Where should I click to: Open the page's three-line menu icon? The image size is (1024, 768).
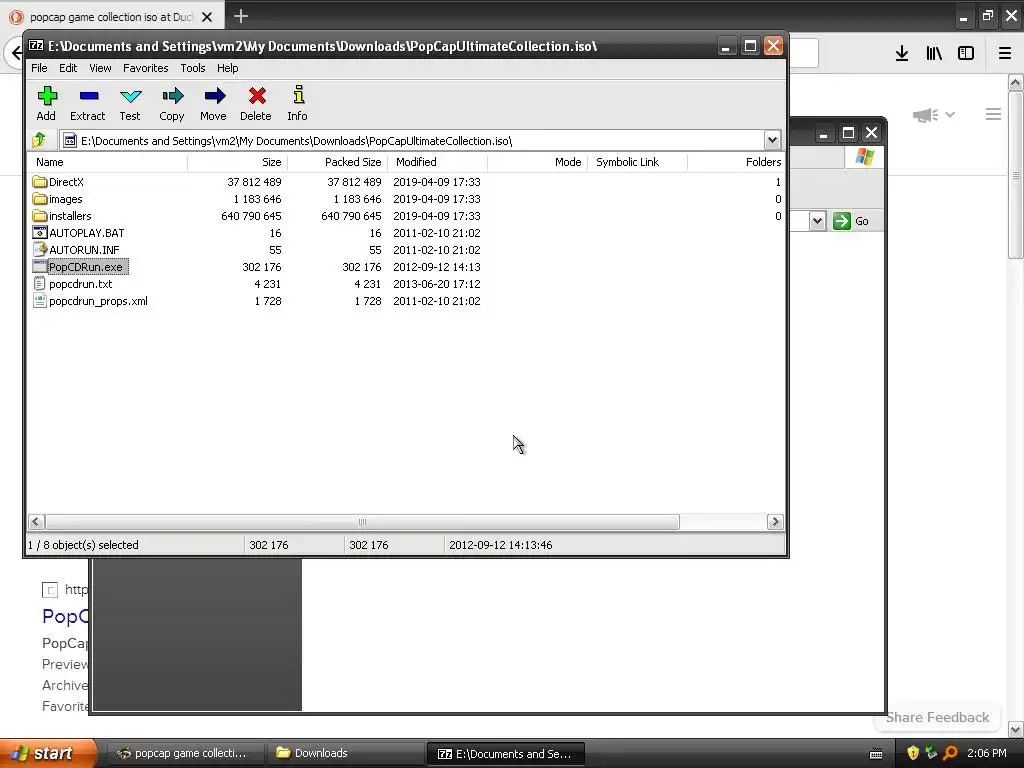tap(993, 114)
